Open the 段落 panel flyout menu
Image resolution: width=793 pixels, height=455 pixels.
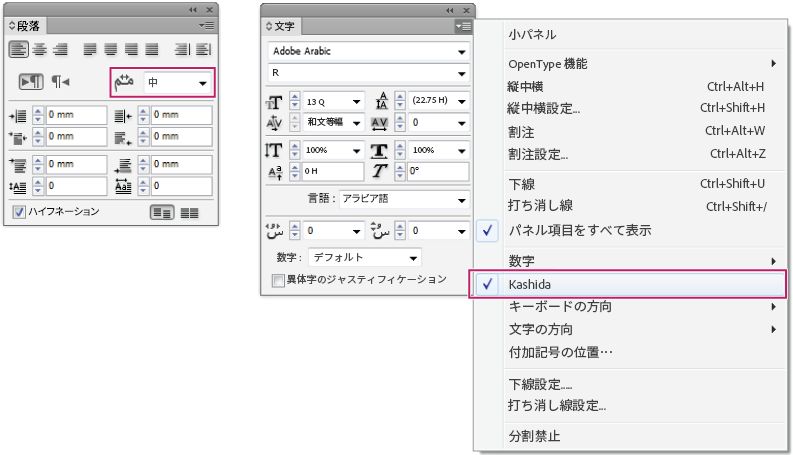pyautogui.click(x=206, y=25)
